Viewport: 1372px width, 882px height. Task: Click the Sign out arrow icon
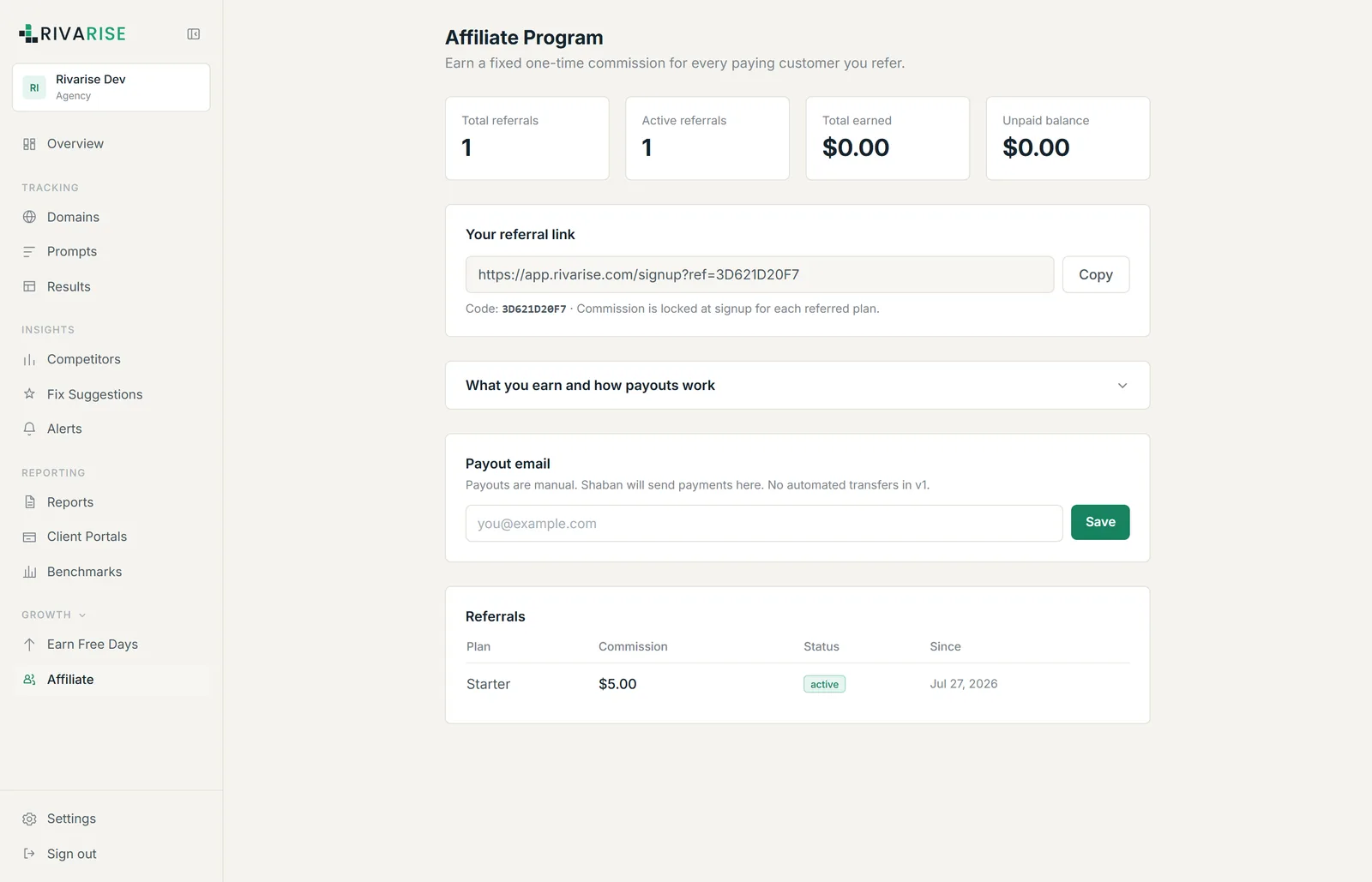point(29,854)
